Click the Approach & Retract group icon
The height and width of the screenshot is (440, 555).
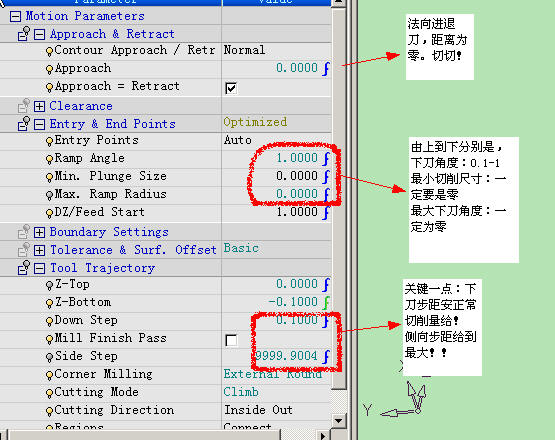(24, 34)
